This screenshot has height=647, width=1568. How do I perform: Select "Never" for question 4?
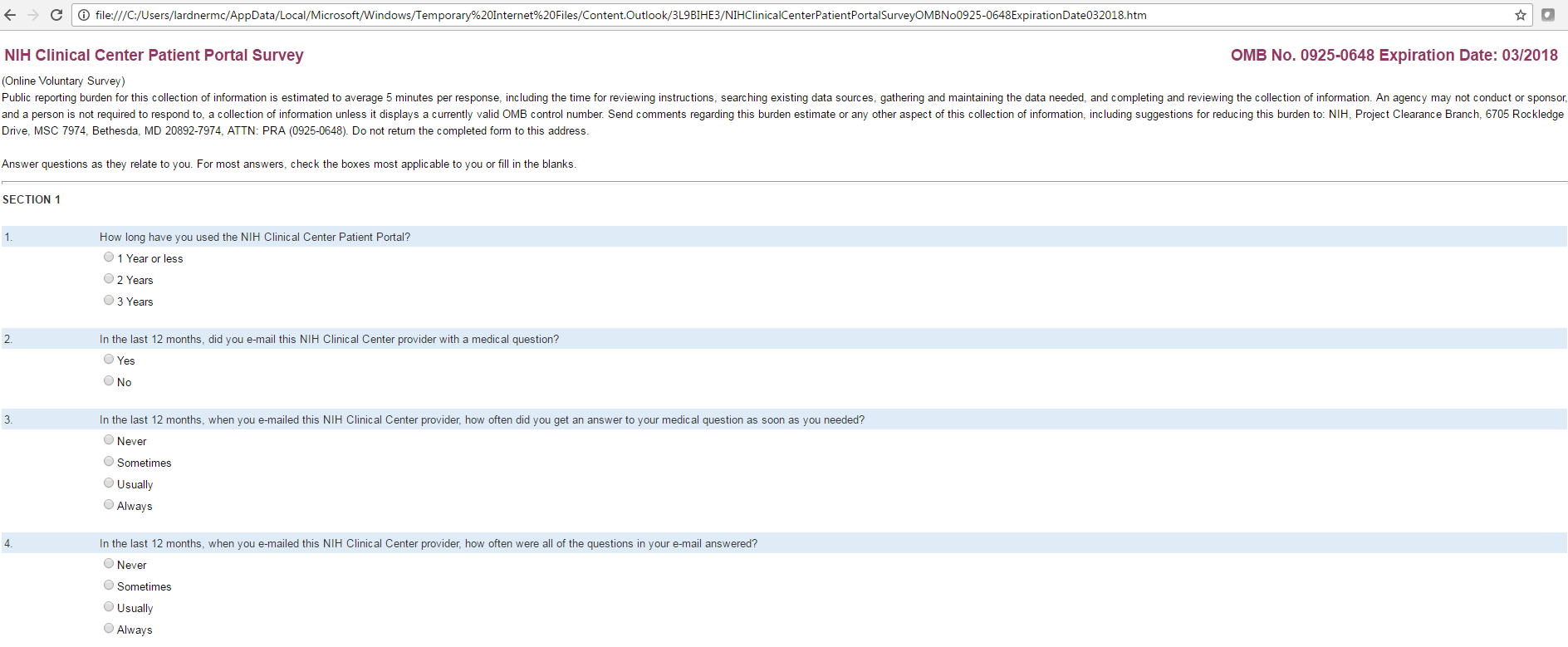pos(109,564)
